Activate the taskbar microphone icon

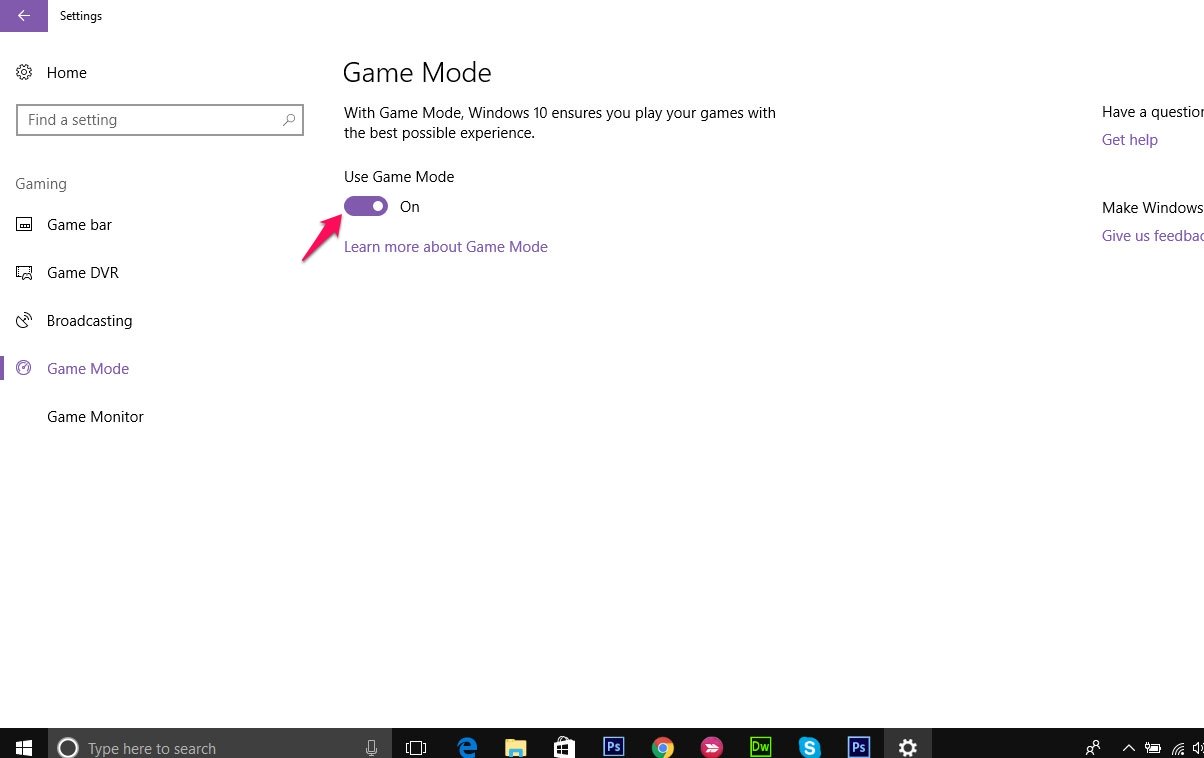click(x=371, y=747)
